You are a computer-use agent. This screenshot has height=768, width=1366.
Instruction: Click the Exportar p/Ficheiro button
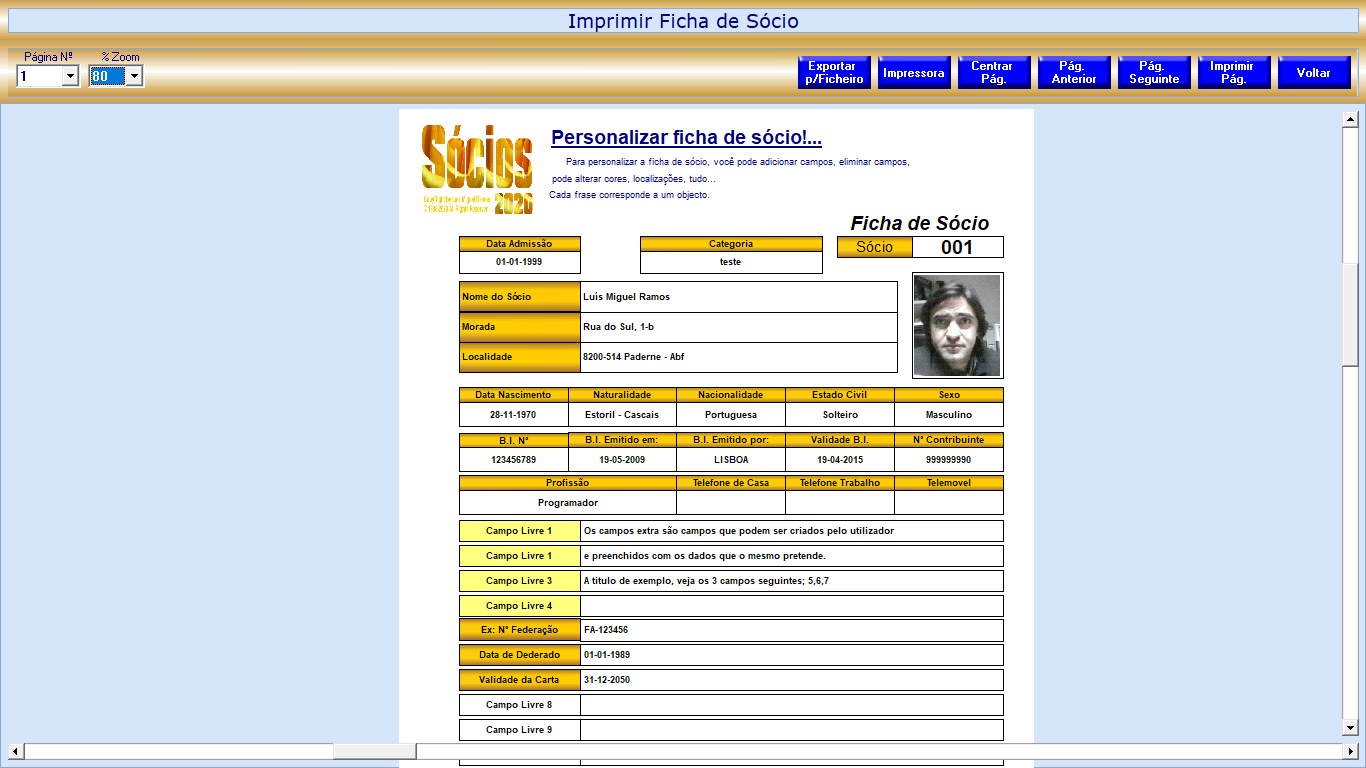pyautogui.click(x=834, y=73)
